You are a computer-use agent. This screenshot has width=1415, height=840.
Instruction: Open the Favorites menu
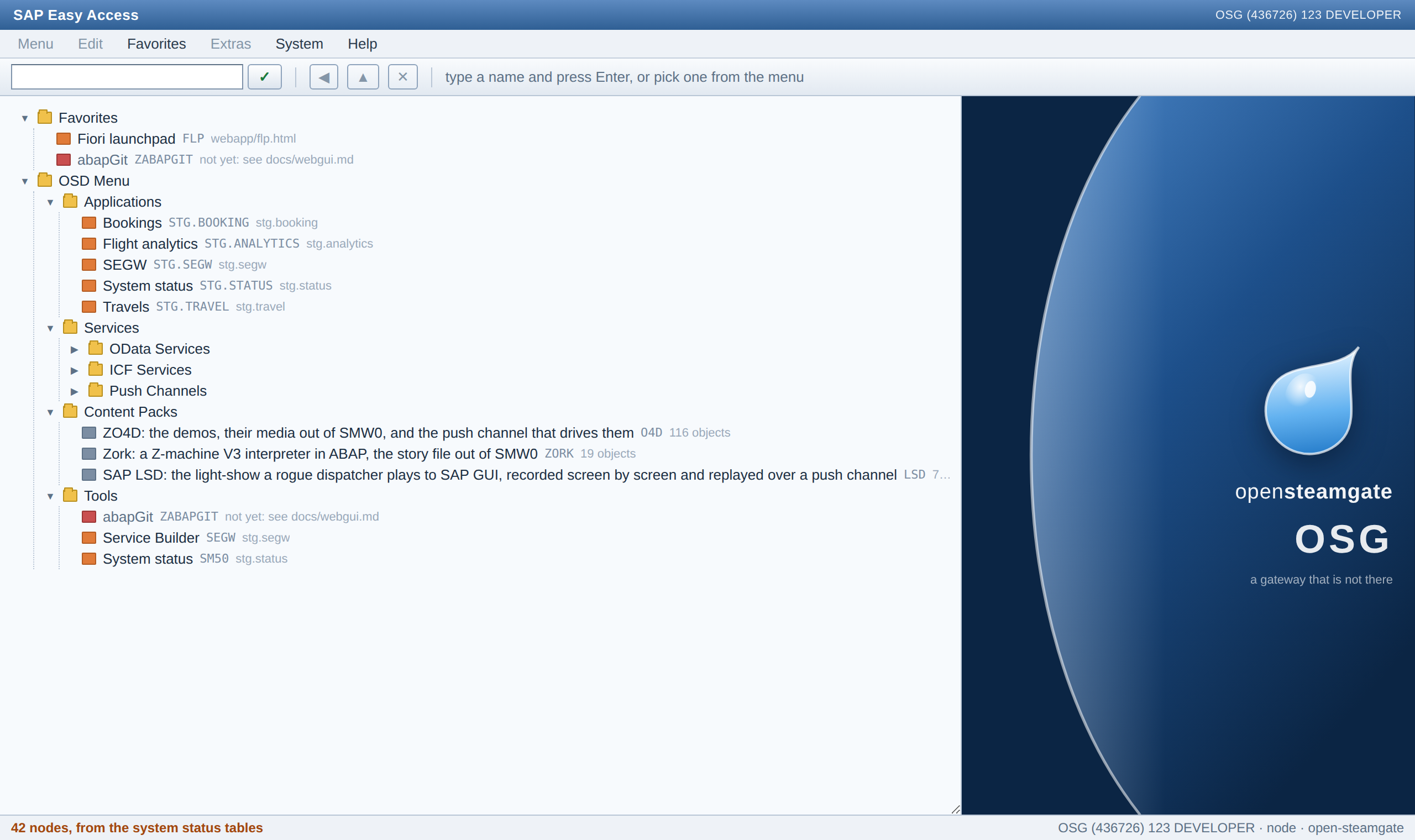click(156, 44)
